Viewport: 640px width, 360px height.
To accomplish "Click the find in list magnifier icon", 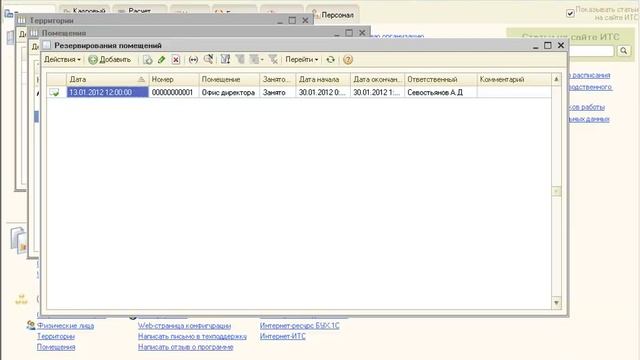I will [208, 60].
